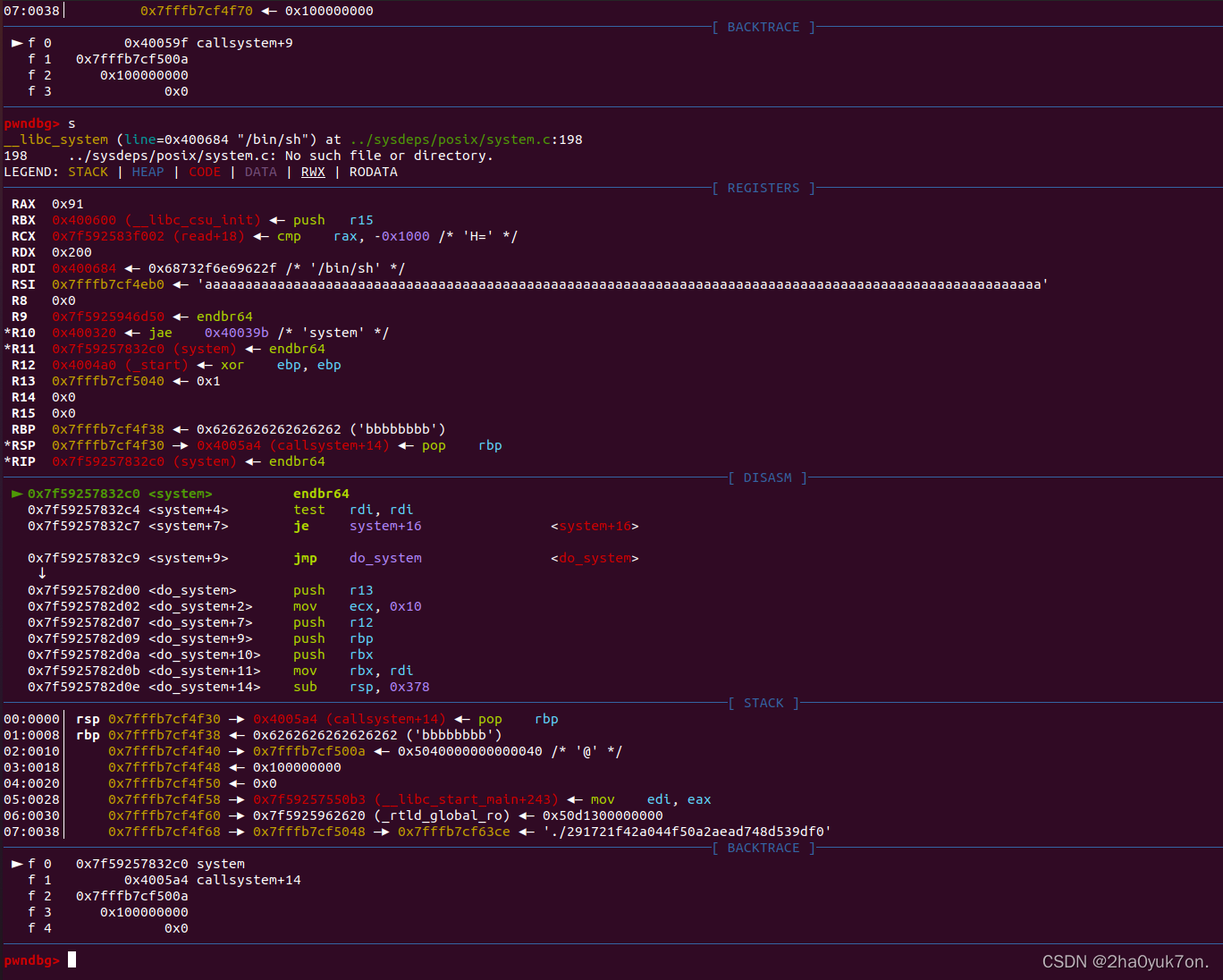Click the STACK section header
1223x980 pixels.
tap(763, 703)
